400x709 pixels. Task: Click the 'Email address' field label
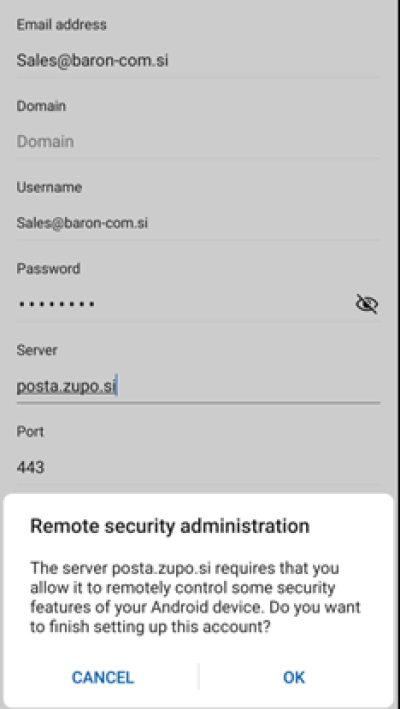pos(61,24)
